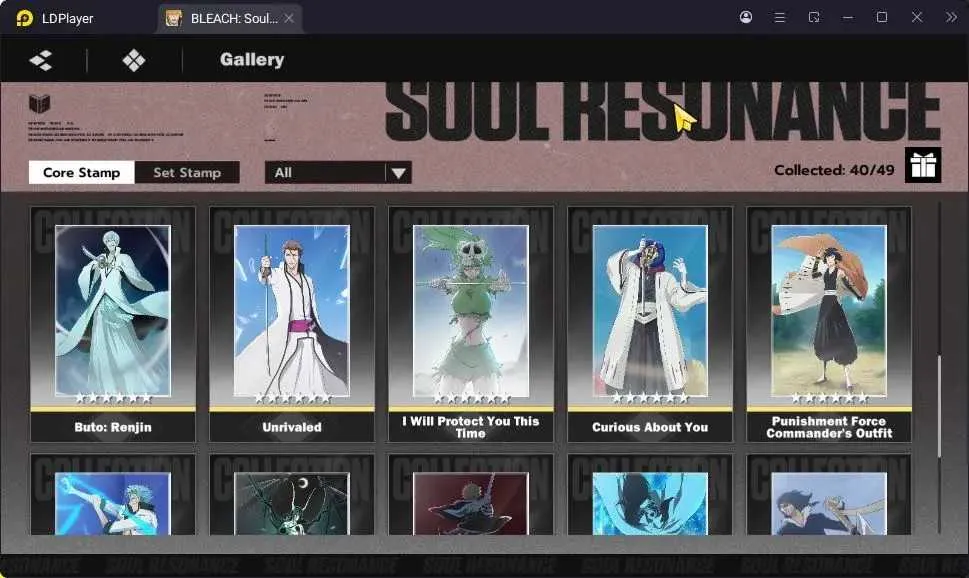This screenshot has height=578, width=969.
Task: Click the book icon under the header
Action: click(x=40, y=103)
